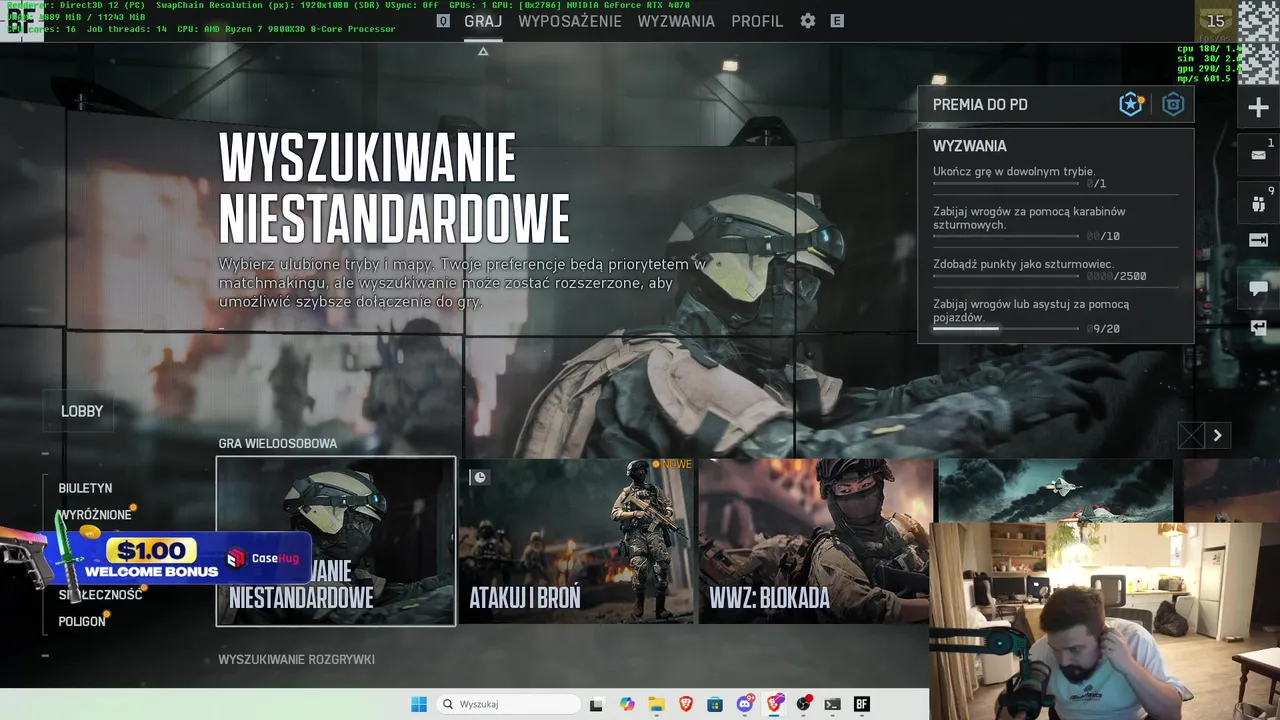Click the arrow-to-bar icon in right sidebar
The width and height of the screenshot is (1280, 720).
point(1259,240)
